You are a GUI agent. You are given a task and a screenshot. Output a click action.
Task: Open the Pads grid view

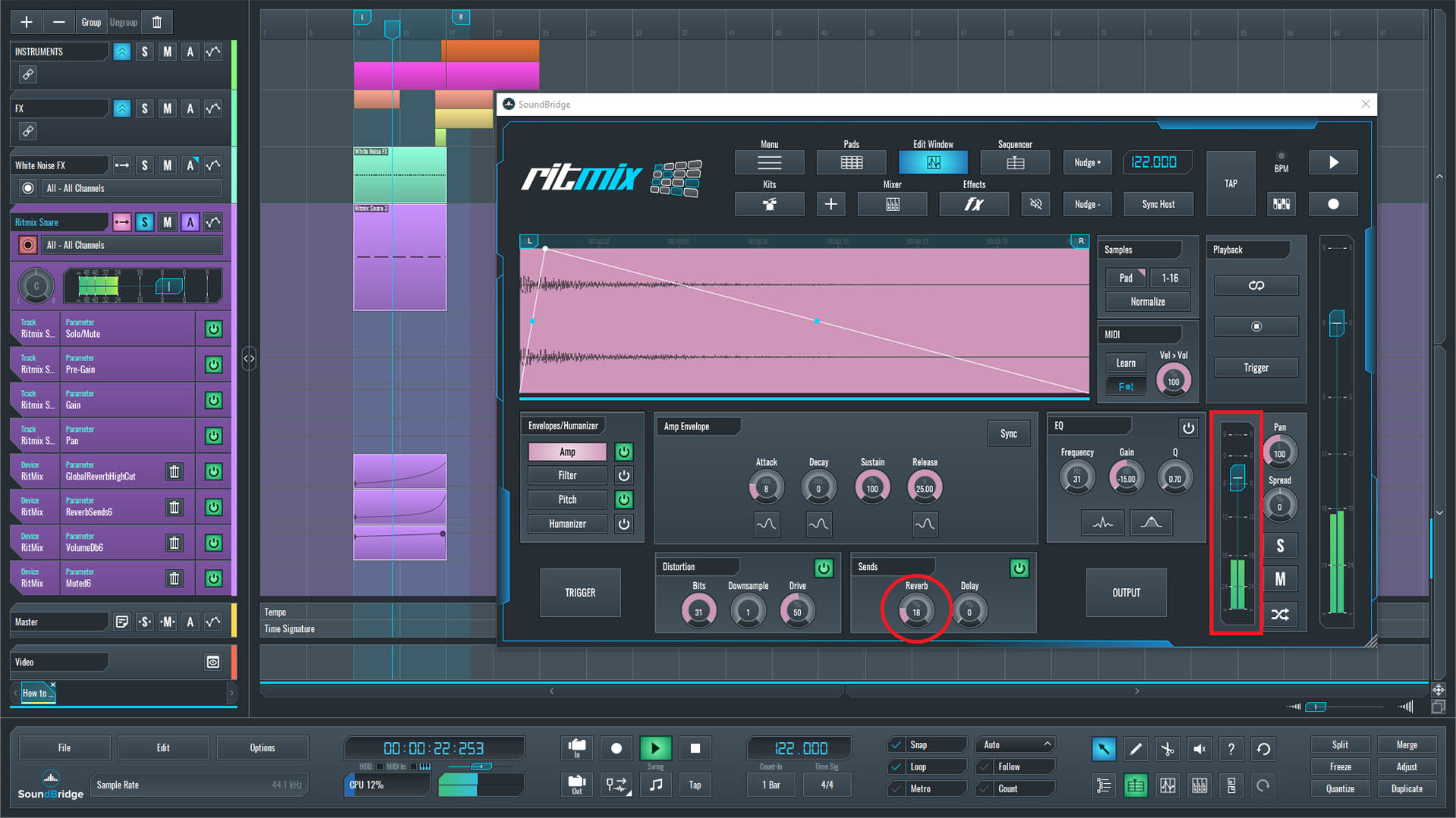(x=851, y=162)
